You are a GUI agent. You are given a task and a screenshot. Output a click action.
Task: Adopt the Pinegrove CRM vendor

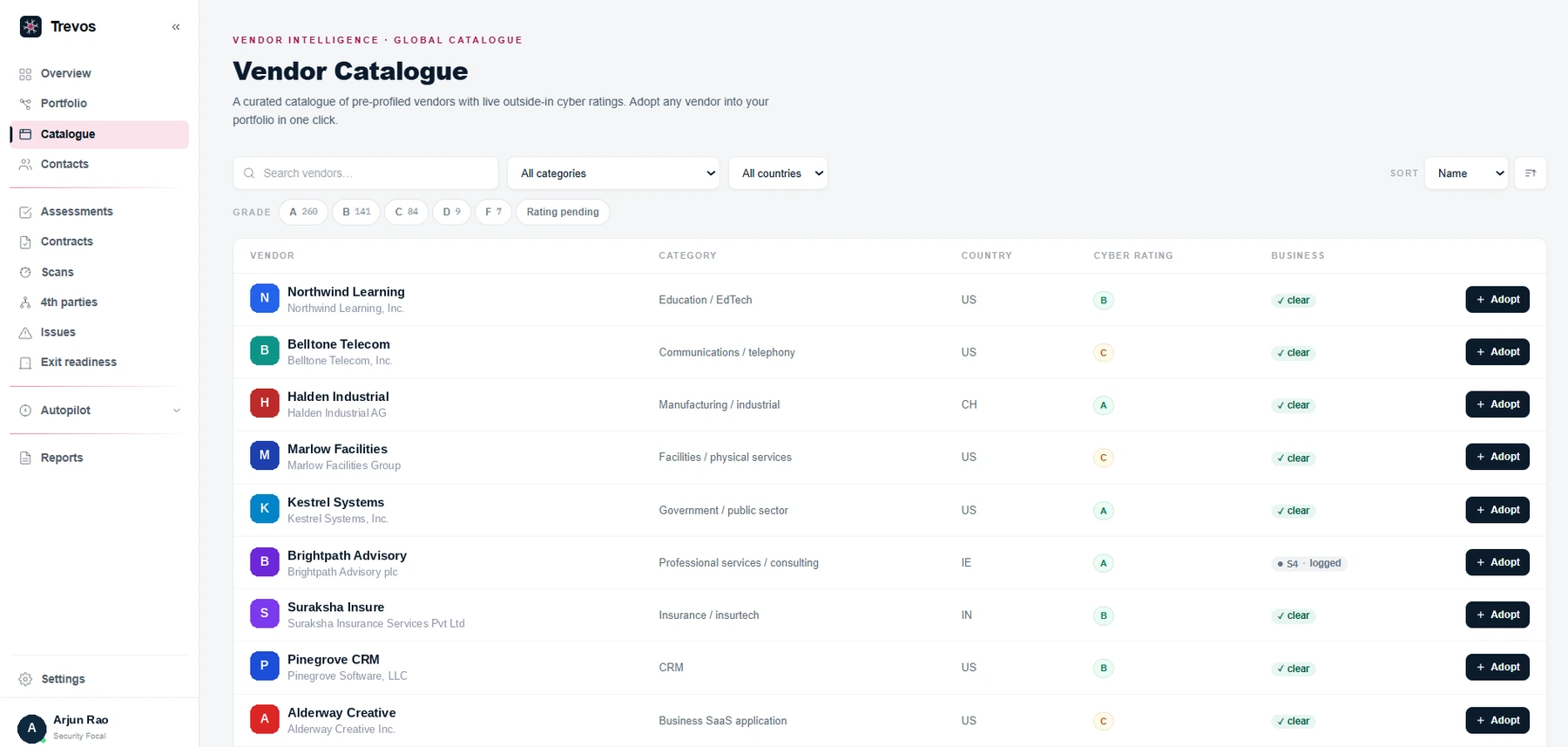(1497, 667)
